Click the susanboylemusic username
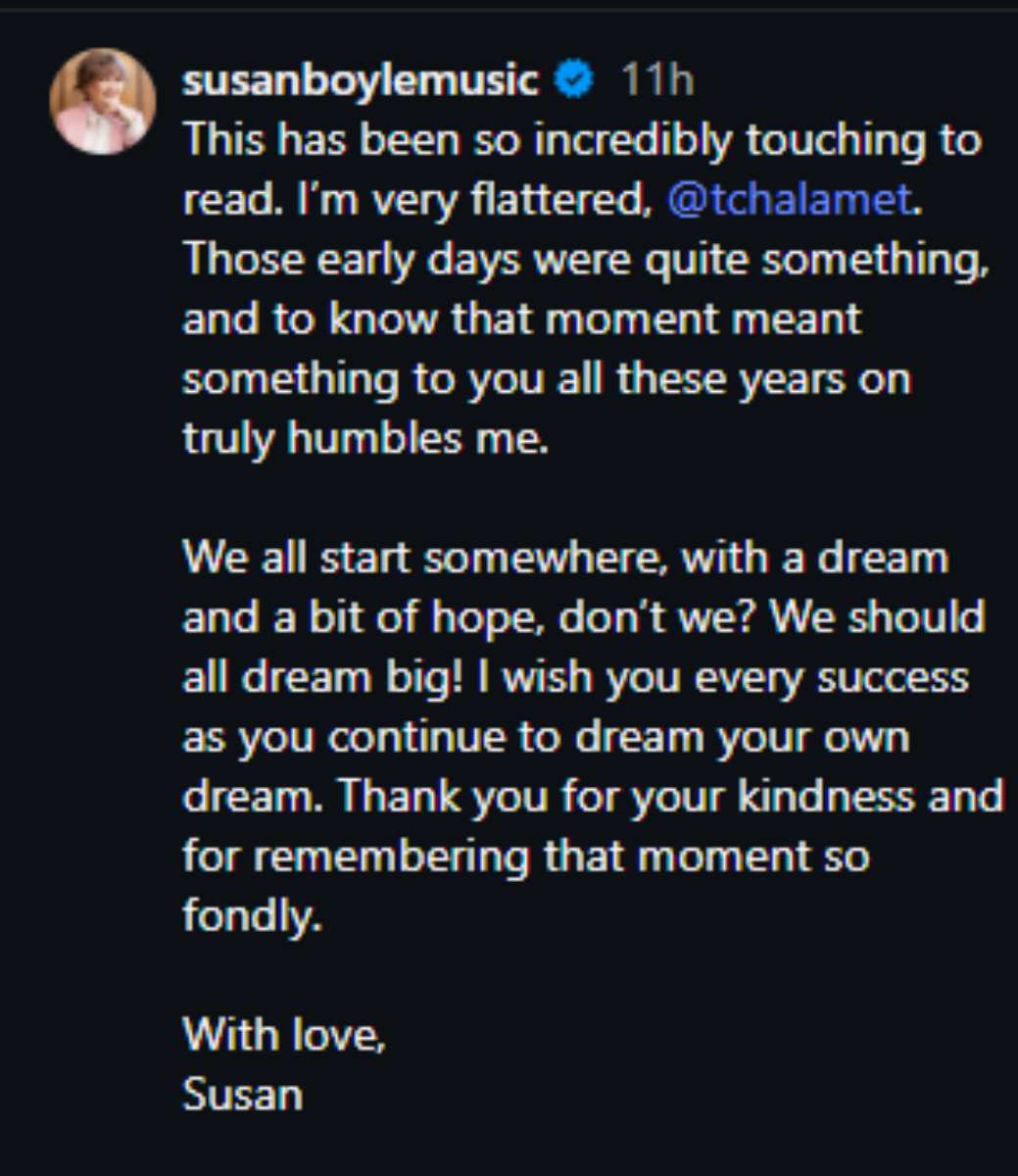 360,80
